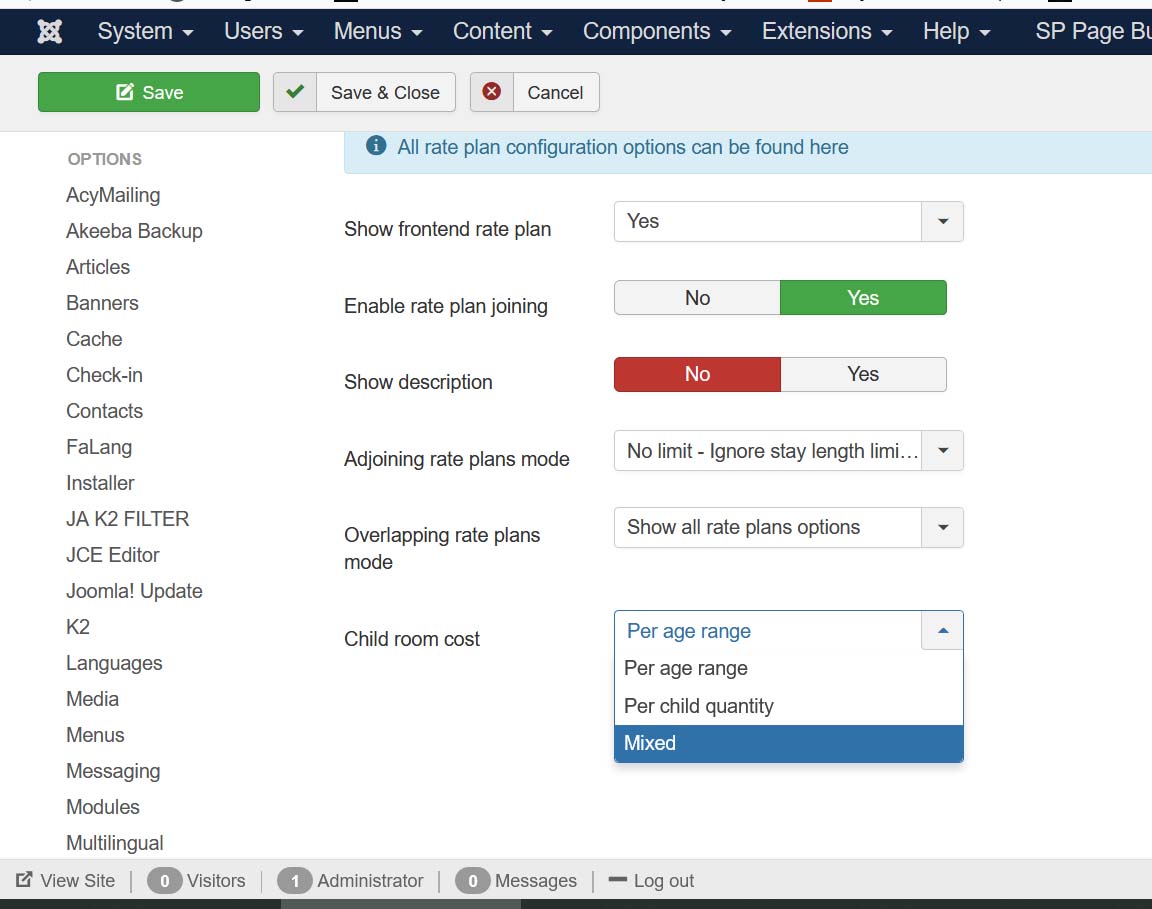Open Akeeba Backup in options sidebar
The height and width of the screenshot is (909, 1152).
pyautogui.click(x=134, y=231)
